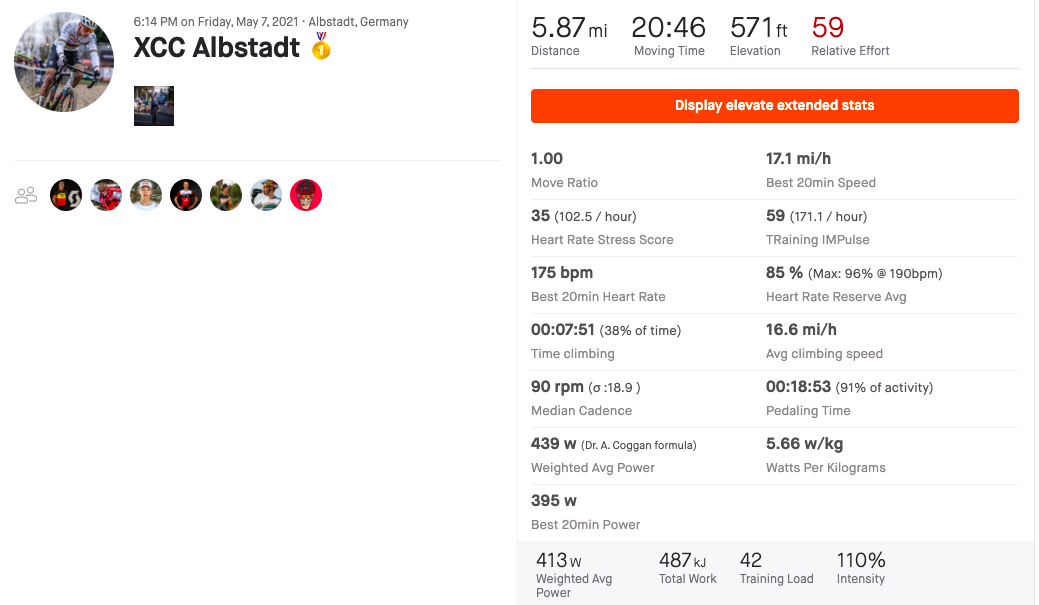The image size is (1039, 605).
Task: Click the fourth avatar on the black background
Action: 186,195
